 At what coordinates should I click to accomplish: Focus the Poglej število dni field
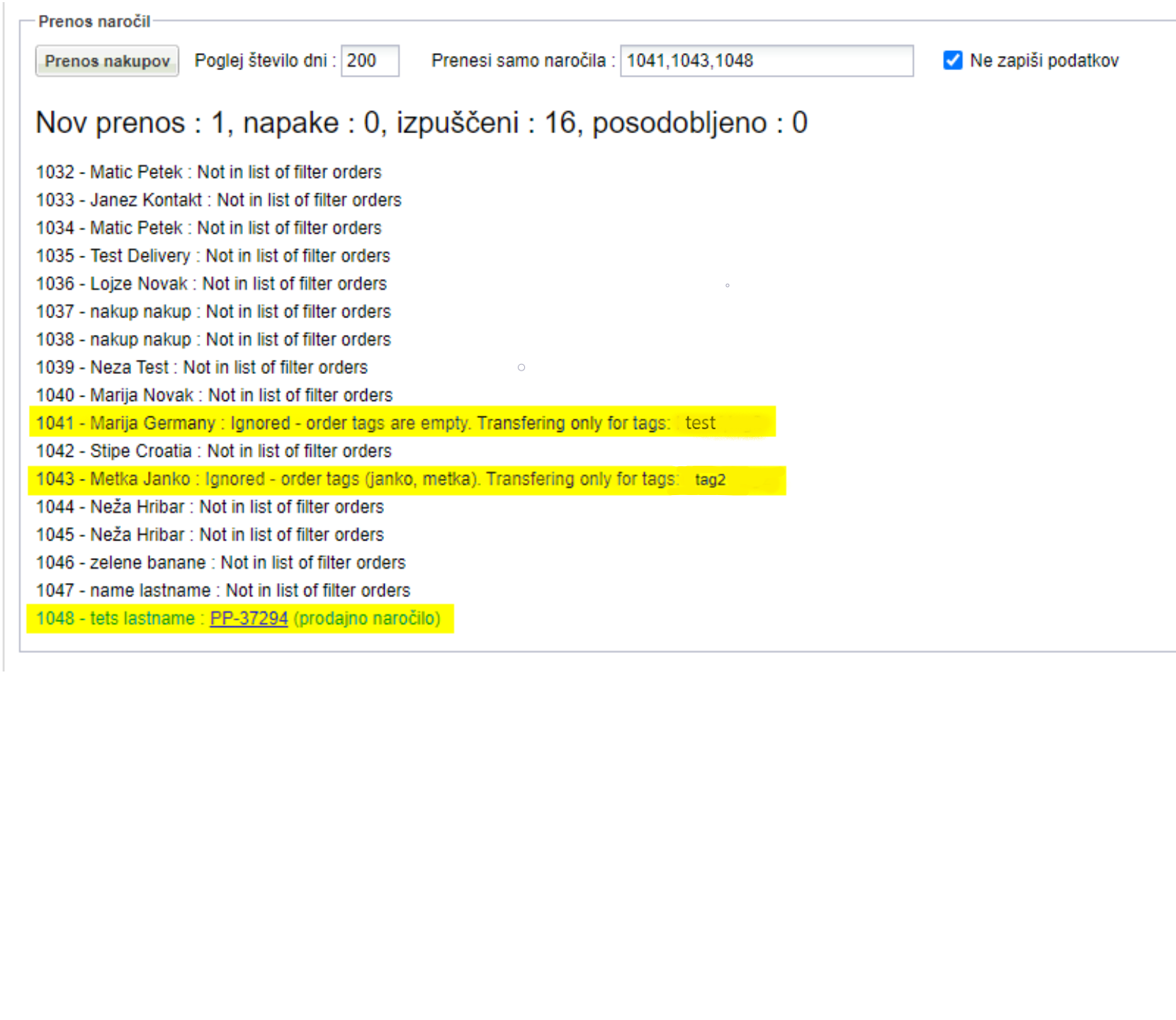point(370,61)
